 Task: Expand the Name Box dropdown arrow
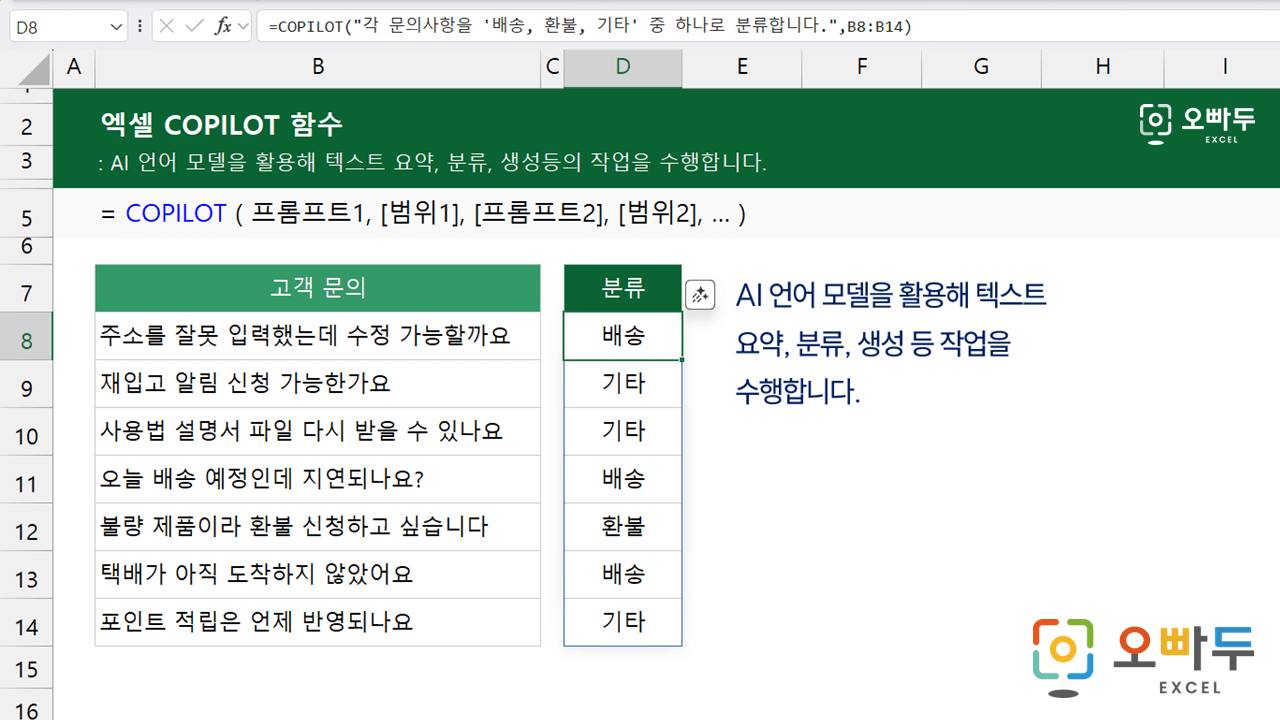click(114, 27)
